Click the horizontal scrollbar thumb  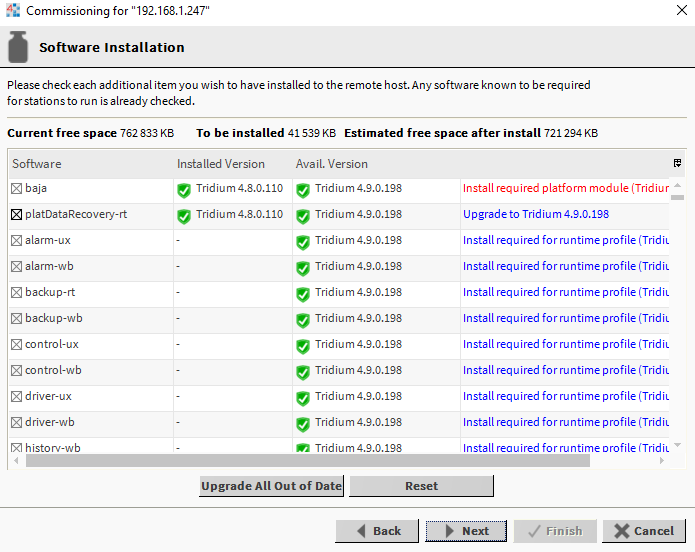pyautogui.click(x=308, y=461)
